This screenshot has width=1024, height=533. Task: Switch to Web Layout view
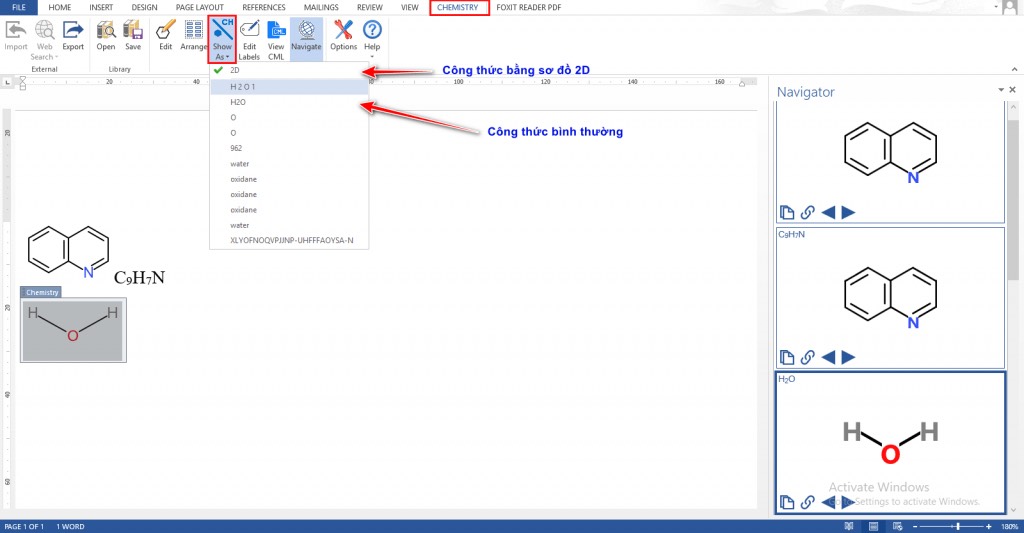pyautogui.click(x=897, y=526)
